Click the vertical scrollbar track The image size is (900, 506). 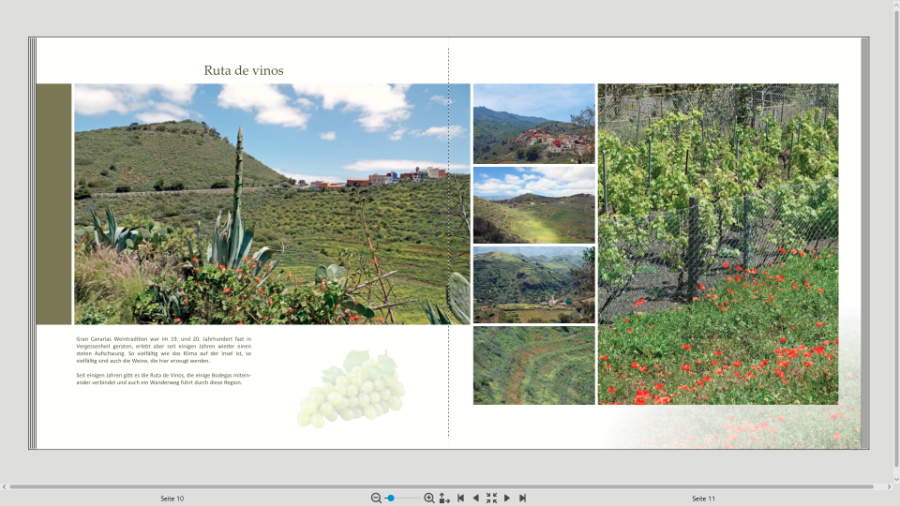[x=897, y=238]
